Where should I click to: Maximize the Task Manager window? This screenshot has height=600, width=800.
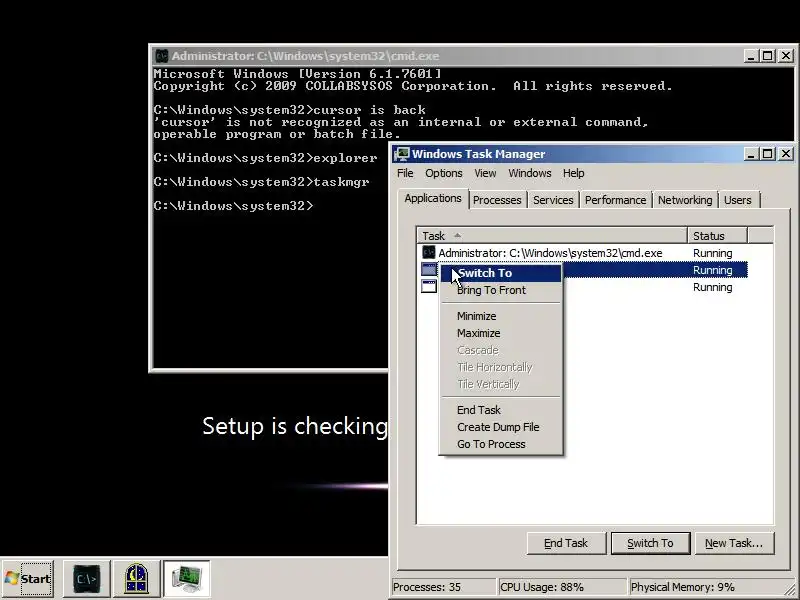(767, 154)
